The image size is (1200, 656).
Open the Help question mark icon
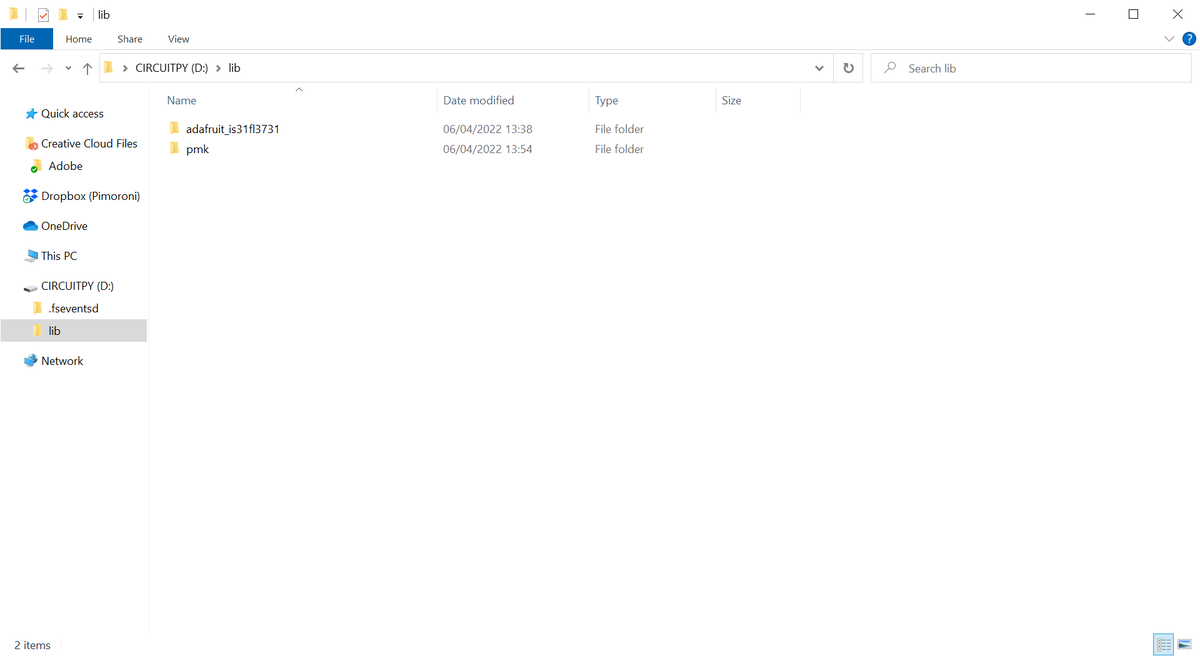point(1189,39)
